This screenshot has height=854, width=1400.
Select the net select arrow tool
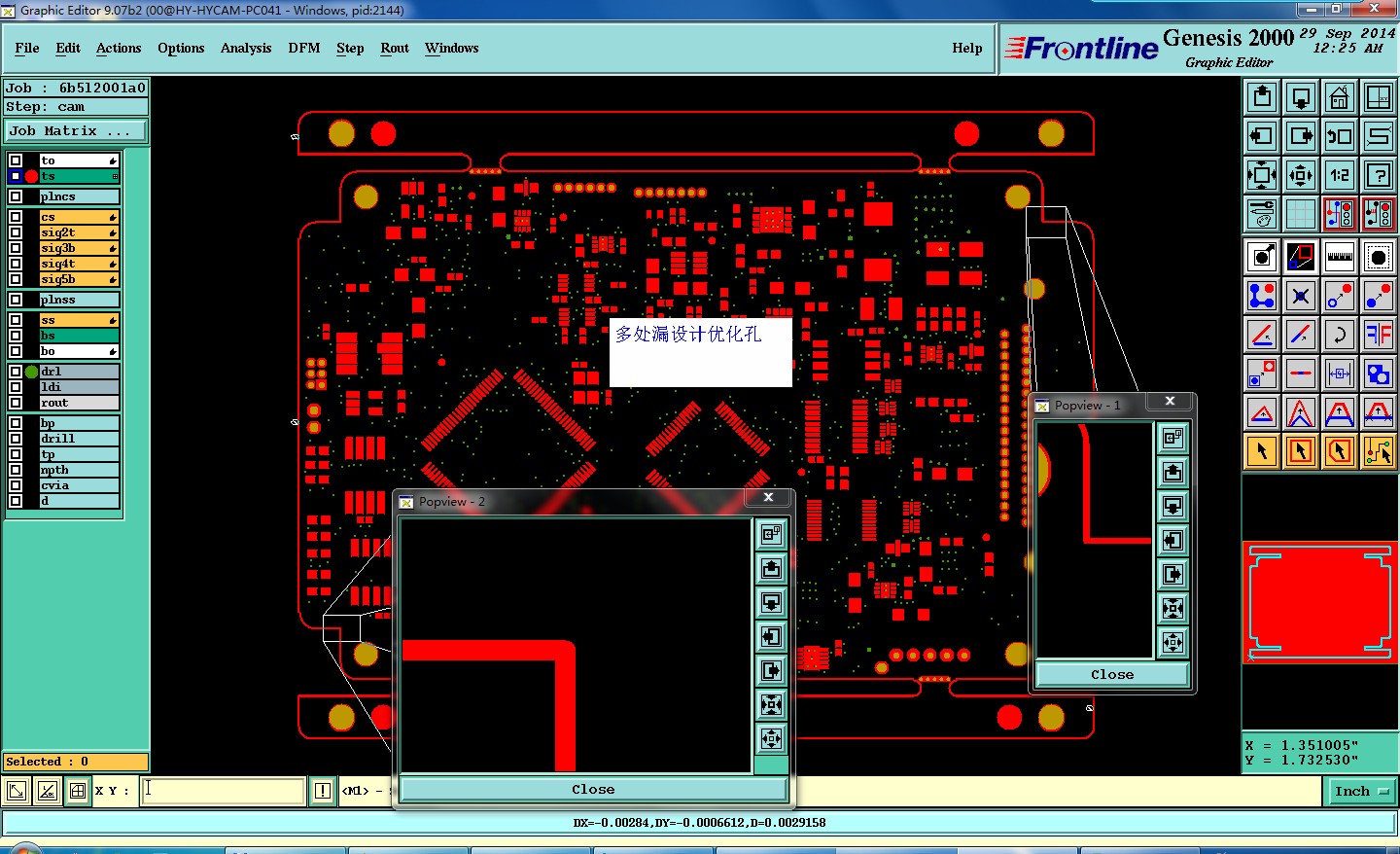pos(1379,451)
